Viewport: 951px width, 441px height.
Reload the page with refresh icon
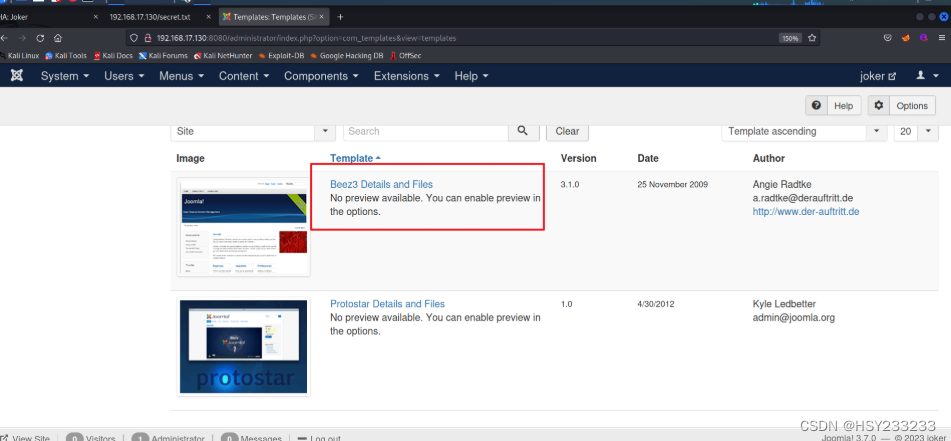(40, 38)
